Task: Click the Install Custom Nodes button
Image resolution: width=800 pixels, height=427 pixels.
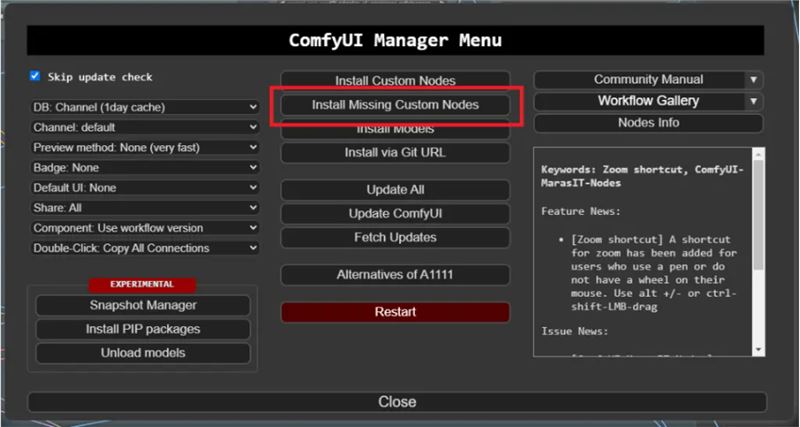Action: [395, 81]
